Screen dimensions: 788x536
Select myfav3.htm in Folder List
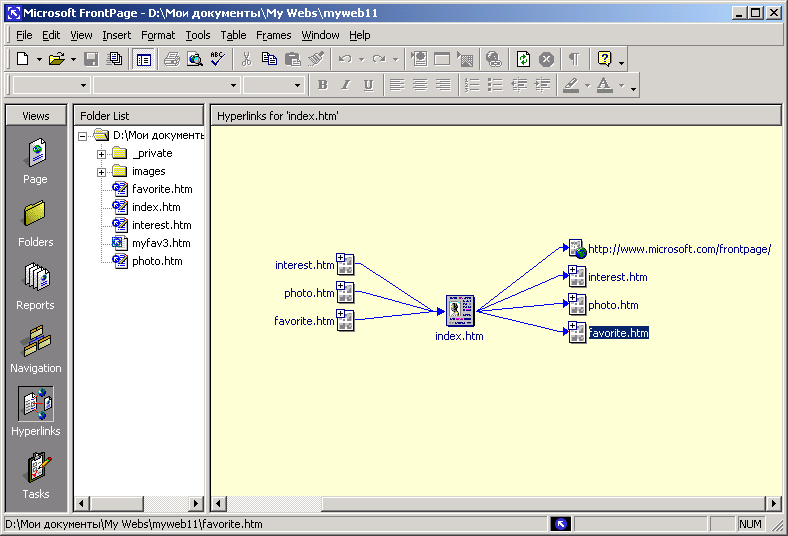[161, 243]
